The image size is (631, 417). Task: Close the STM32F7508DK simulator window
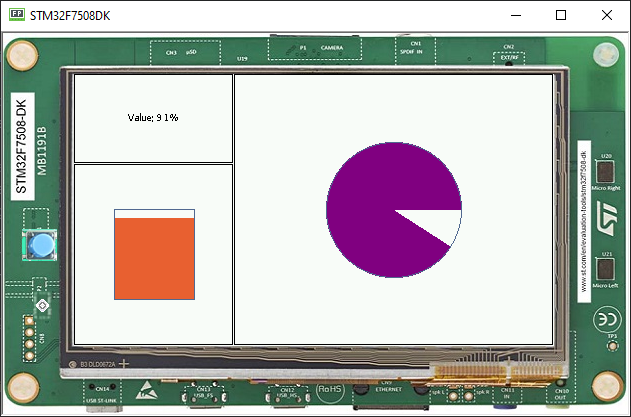pos(606,16)
